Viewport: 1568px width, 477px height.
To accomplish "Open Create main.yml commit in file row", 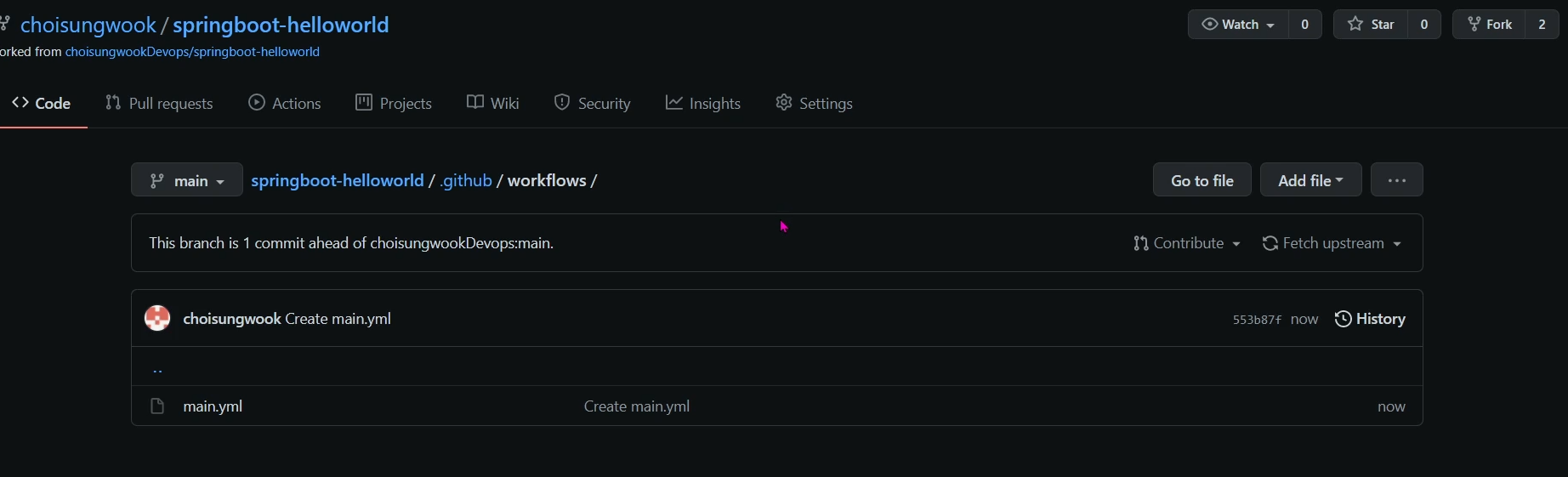I will pos(637,406).
